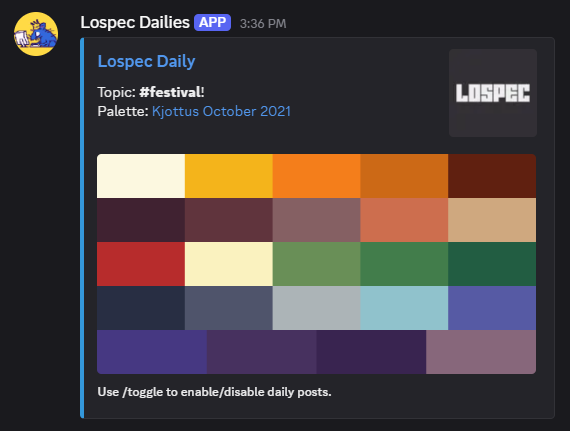
Task: Click the terracotta salmon color swatch
Action: click(404, 220)
